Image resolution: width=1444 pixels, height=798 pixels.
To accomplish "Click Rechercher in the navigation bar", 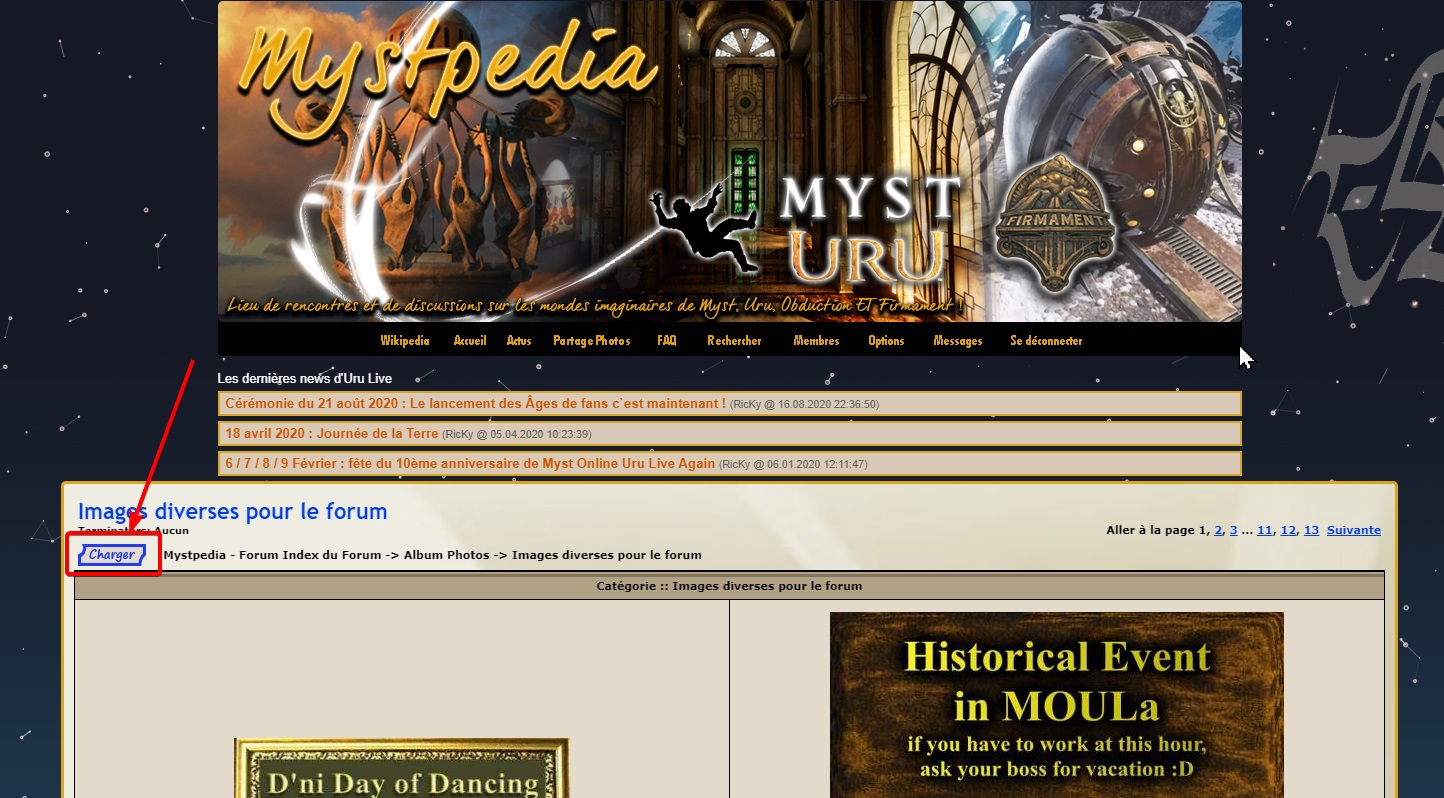I will (734, 341).
